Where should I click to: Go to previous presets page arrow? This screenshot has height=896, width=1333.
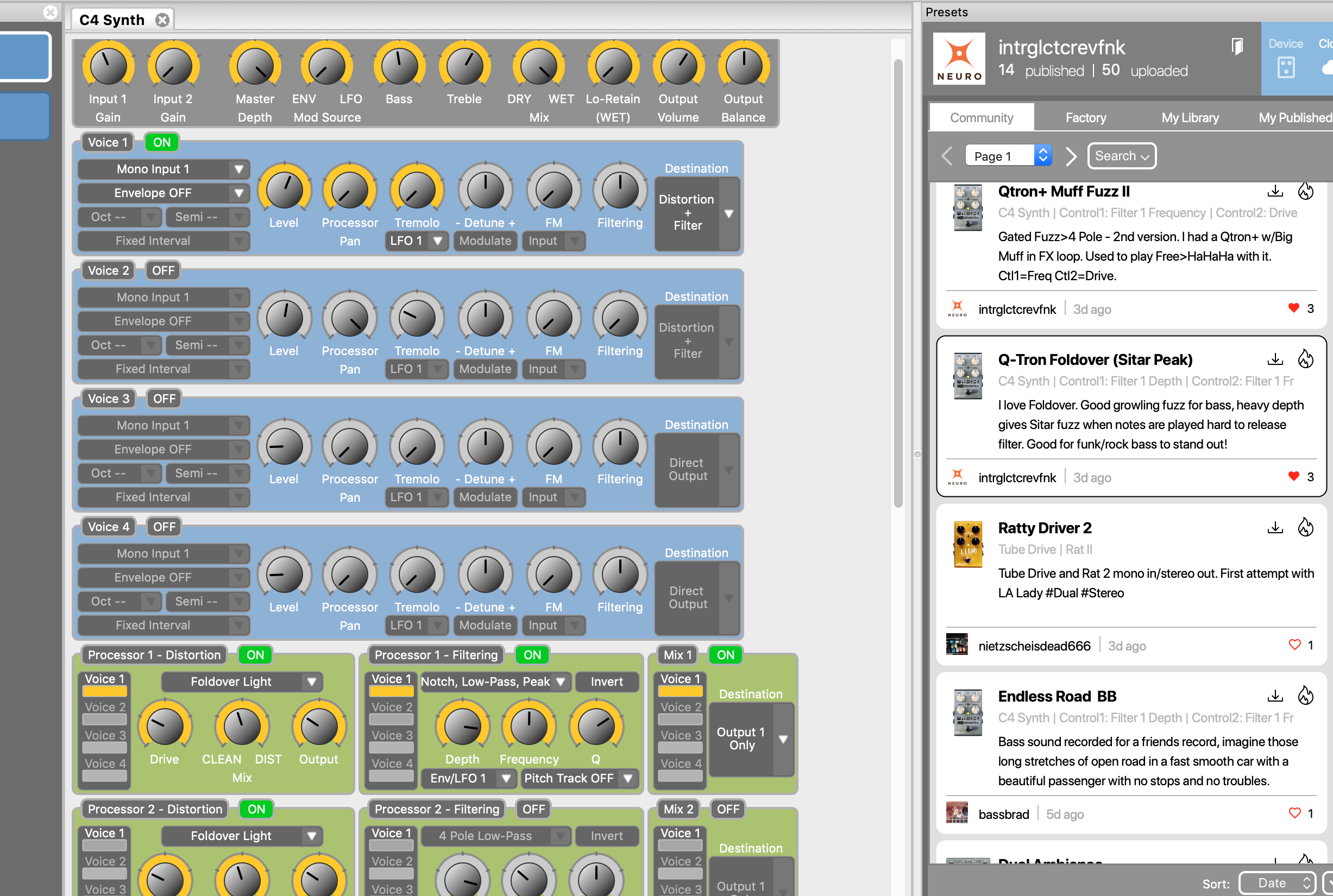(x=947, y=156)
